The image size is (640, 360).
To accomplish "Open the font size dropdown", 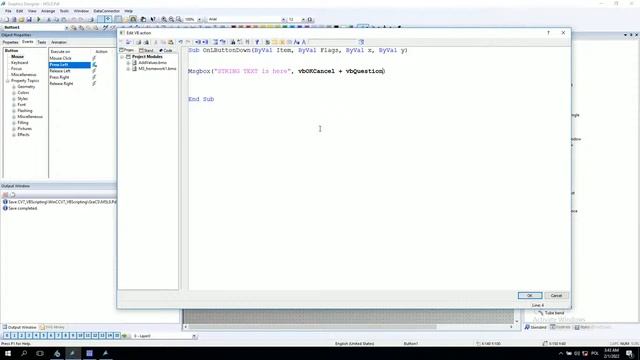I will click(303, 20).
